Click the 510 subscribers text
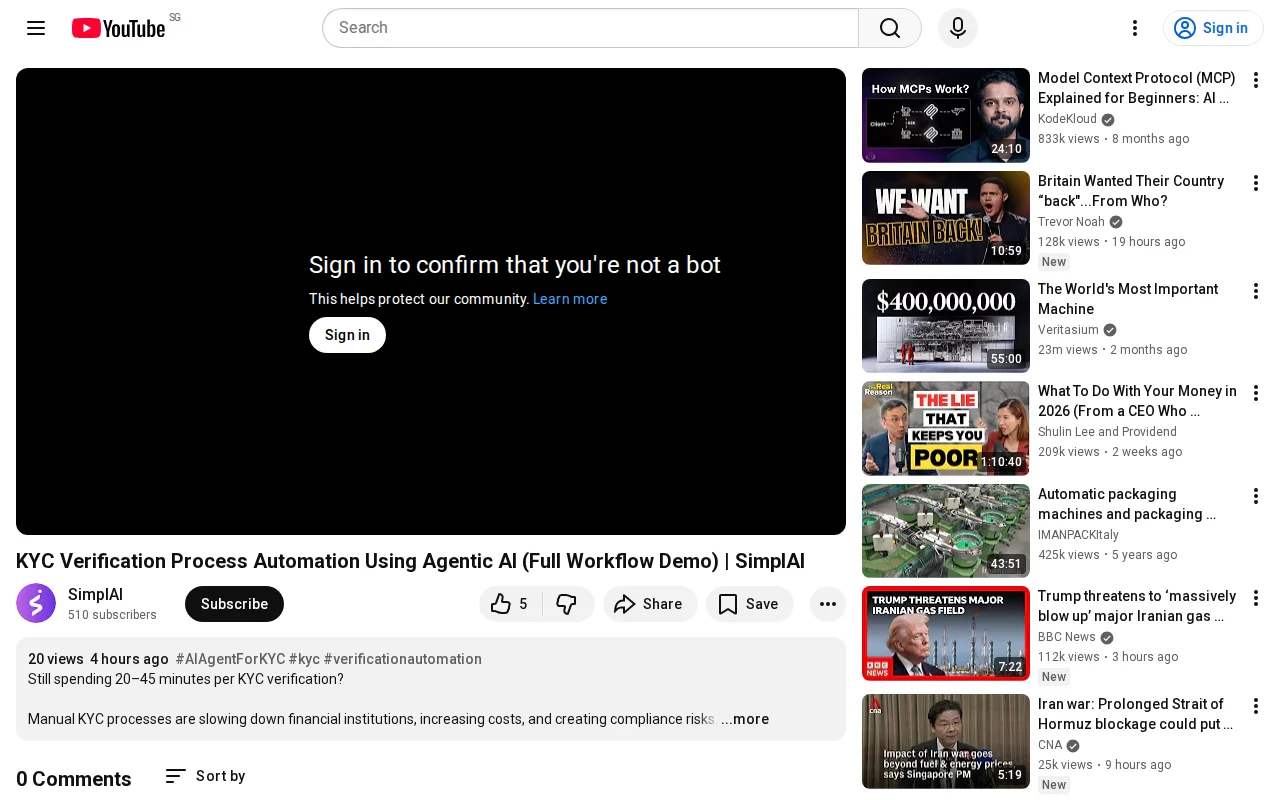Screen dimensions: 1280x800 pos(112,615)
